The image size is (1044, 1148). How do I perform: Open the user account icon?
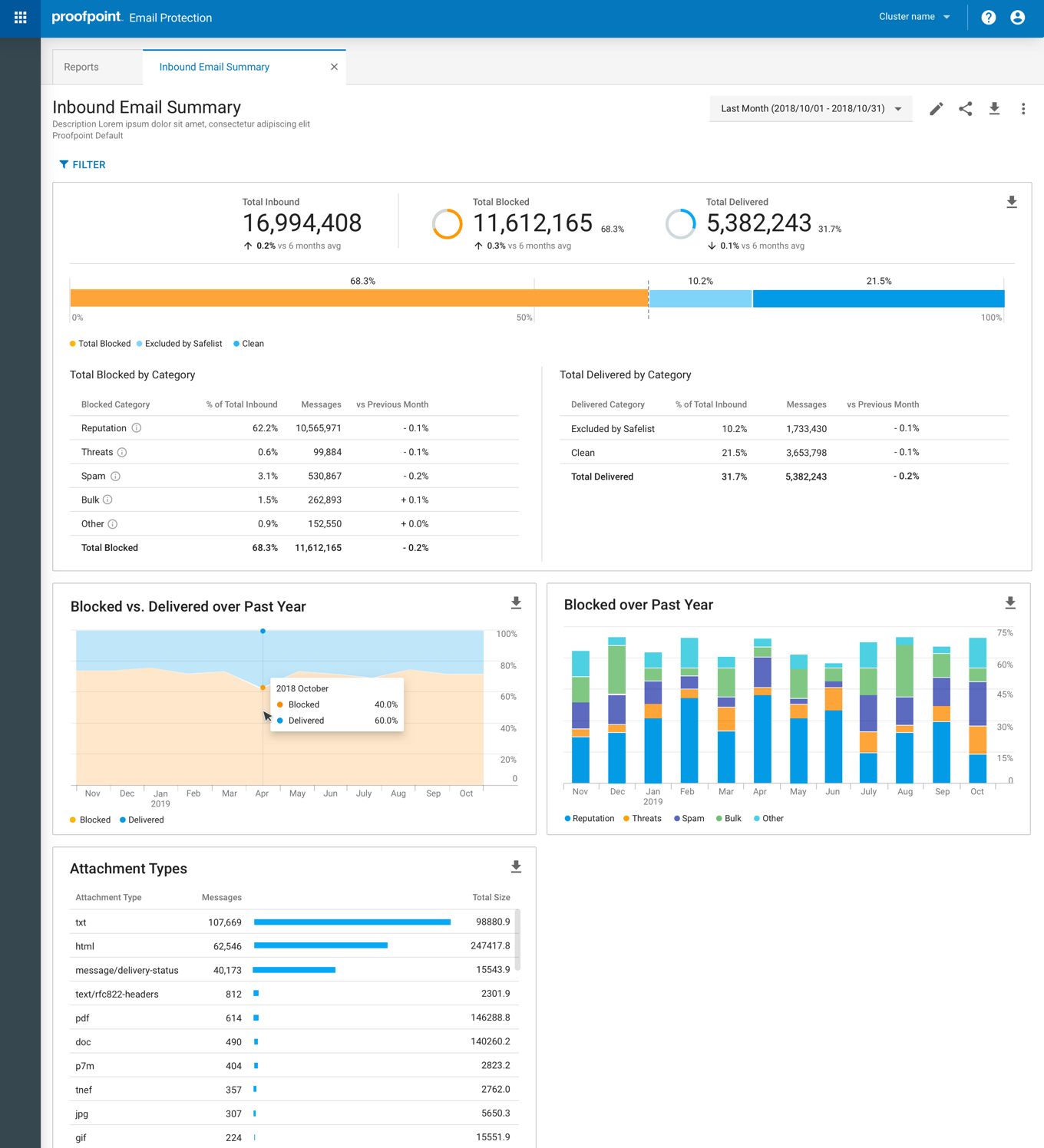(1017, 17)
